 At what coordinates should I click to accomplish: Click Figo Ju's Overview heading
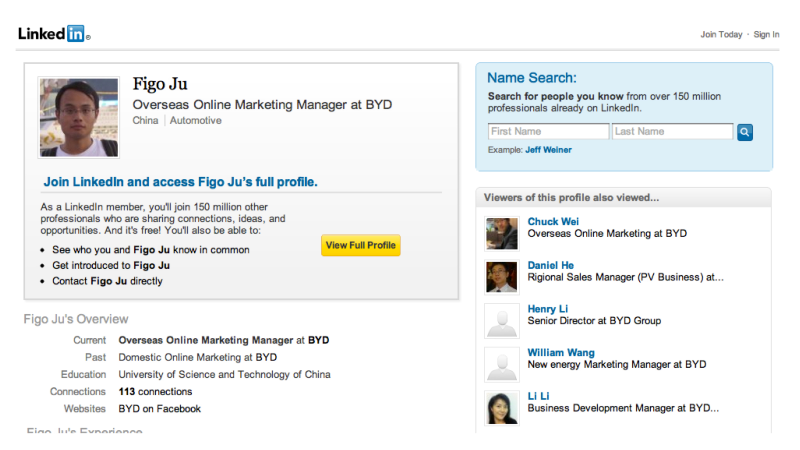tap(76, 319)
